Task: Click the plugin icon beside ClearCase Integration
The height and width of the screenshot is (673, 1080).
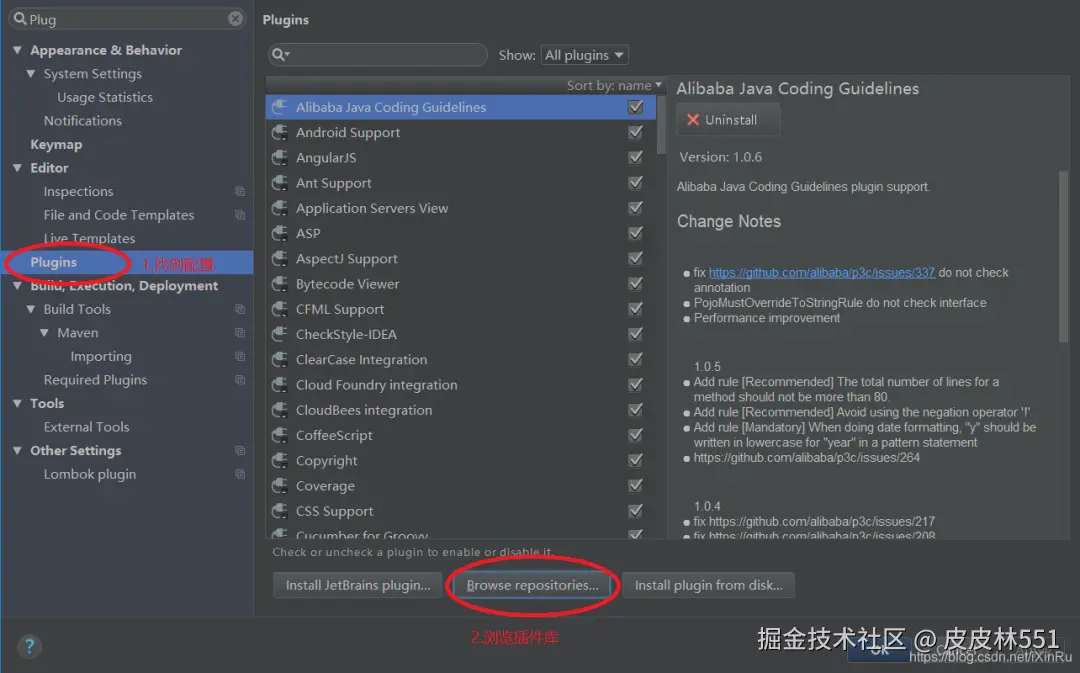Action: [x=280, y=360]
